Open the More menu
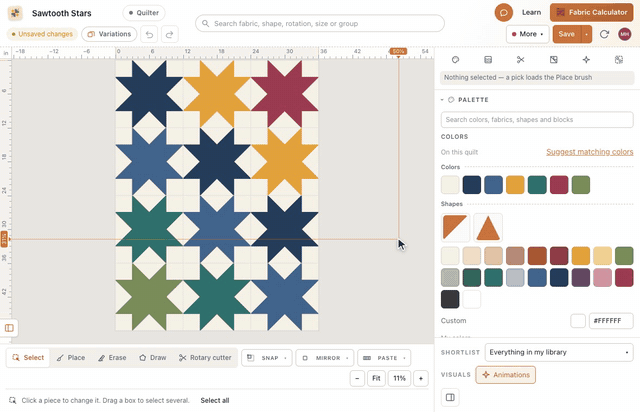Viewport: 640px width, 412px height. click(528, 34)
